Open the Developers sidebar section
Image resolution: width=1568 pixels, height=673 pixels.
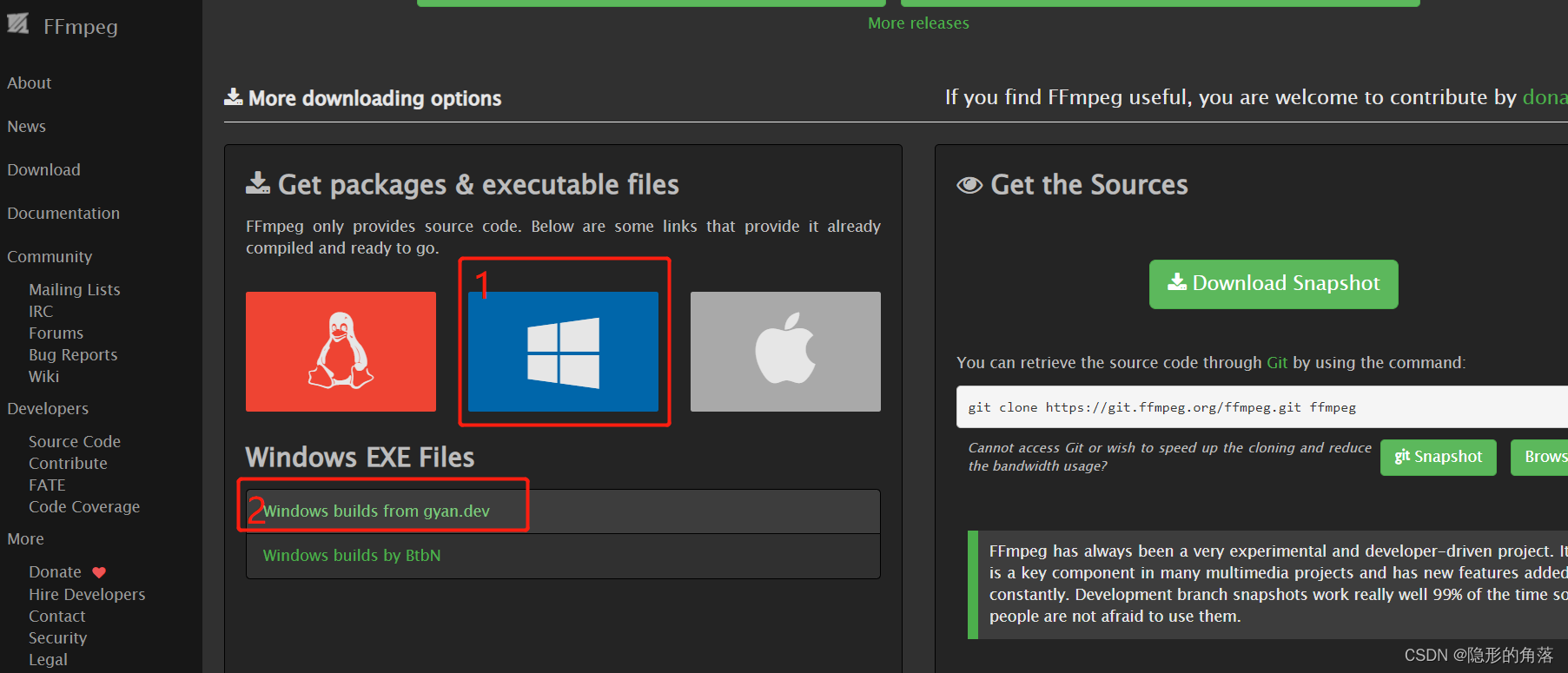point(48,408)
